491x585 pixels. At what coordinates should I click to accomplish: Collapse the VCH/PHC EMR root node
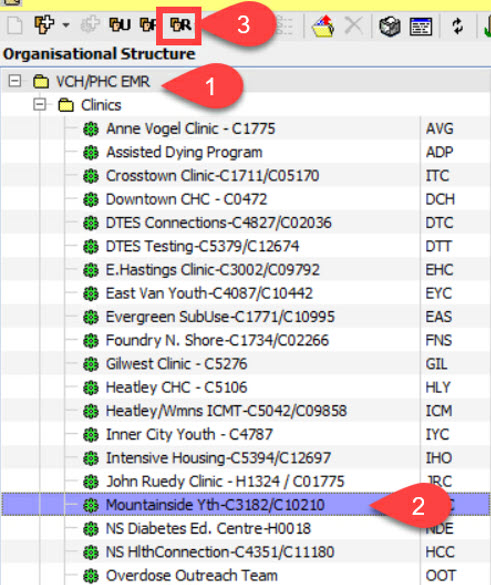click(x=15, y=81)
